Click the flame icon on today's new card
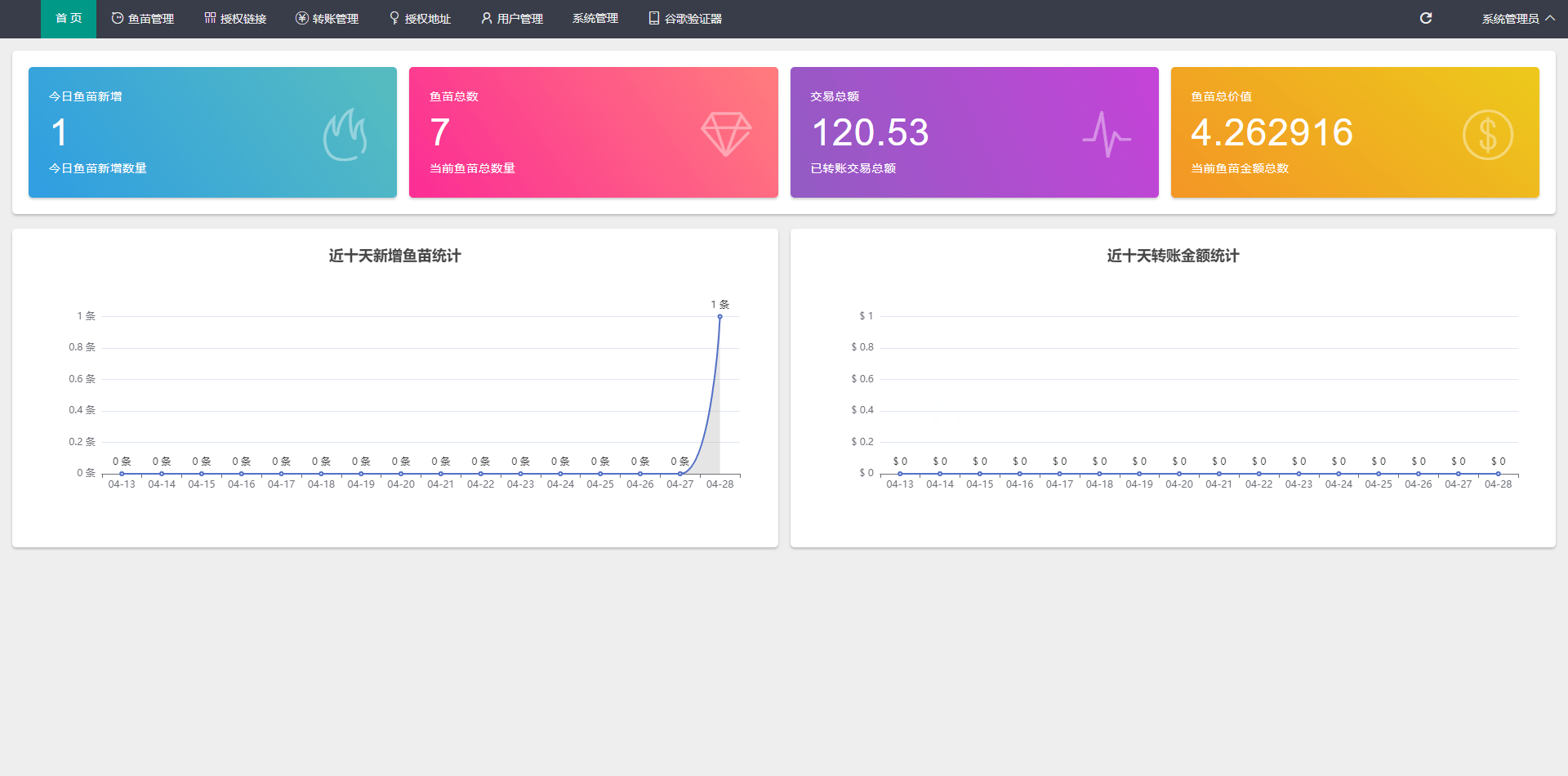1568x776 pixels. [x=345, y=135]
